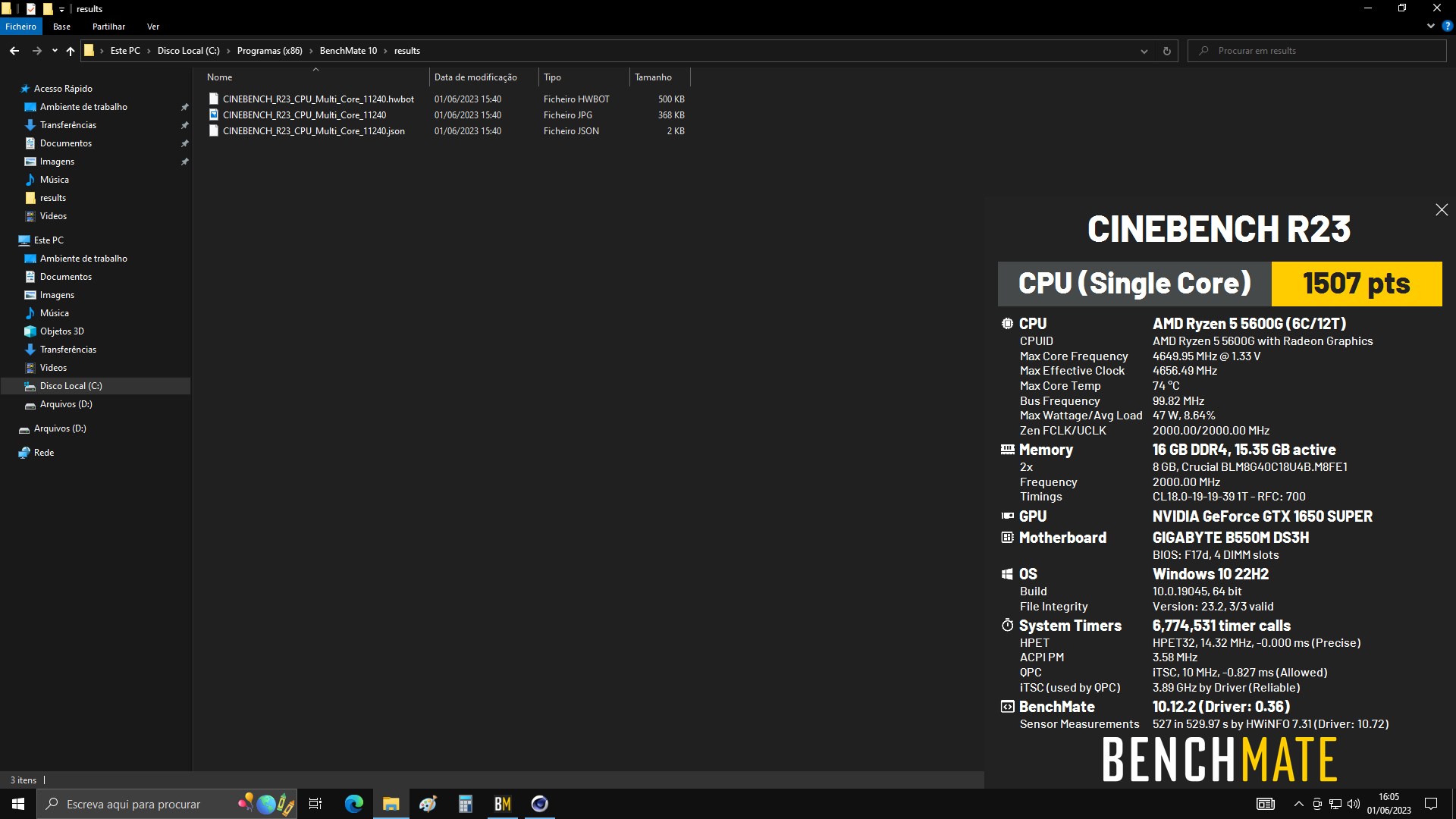This screenshot has height=819, width=1456.
Task: Open pinned 'Transferências' under Acesso Rápido
Action: 68,125
